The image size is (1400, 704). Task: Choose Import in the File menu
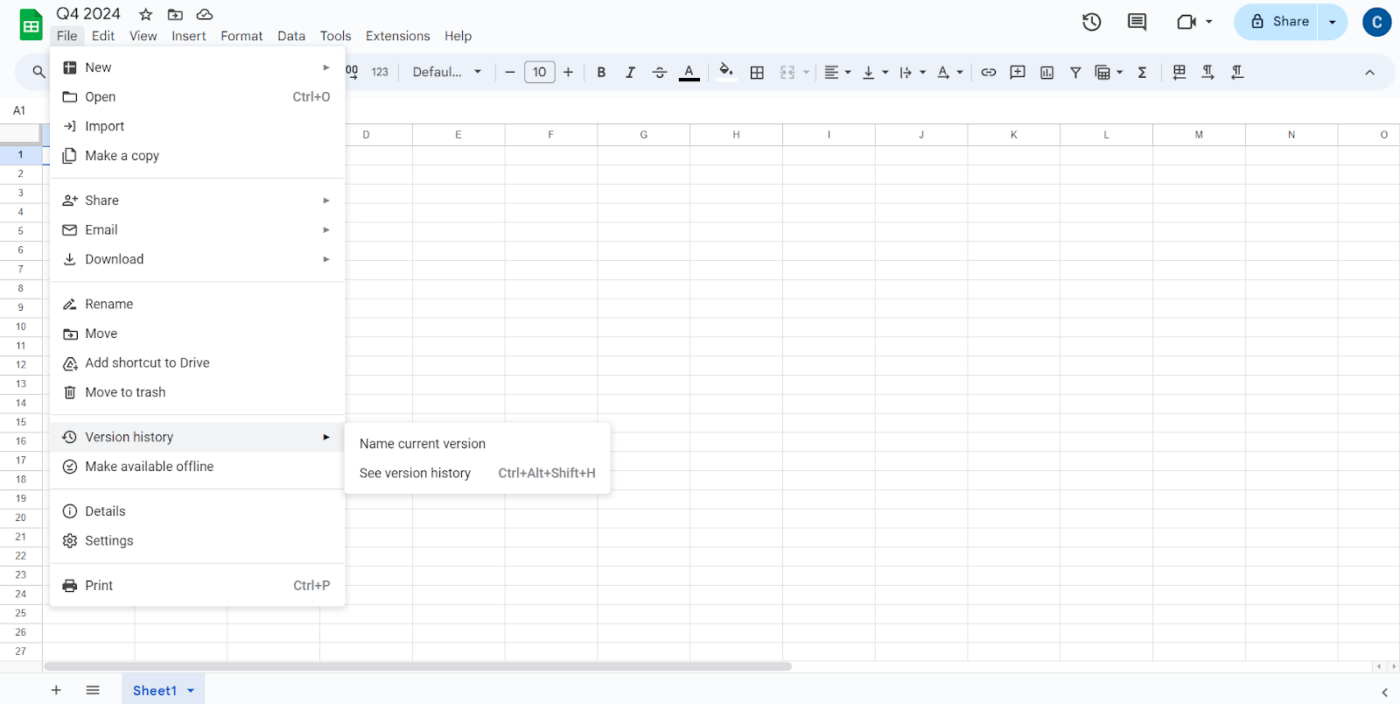click(197, 126)
